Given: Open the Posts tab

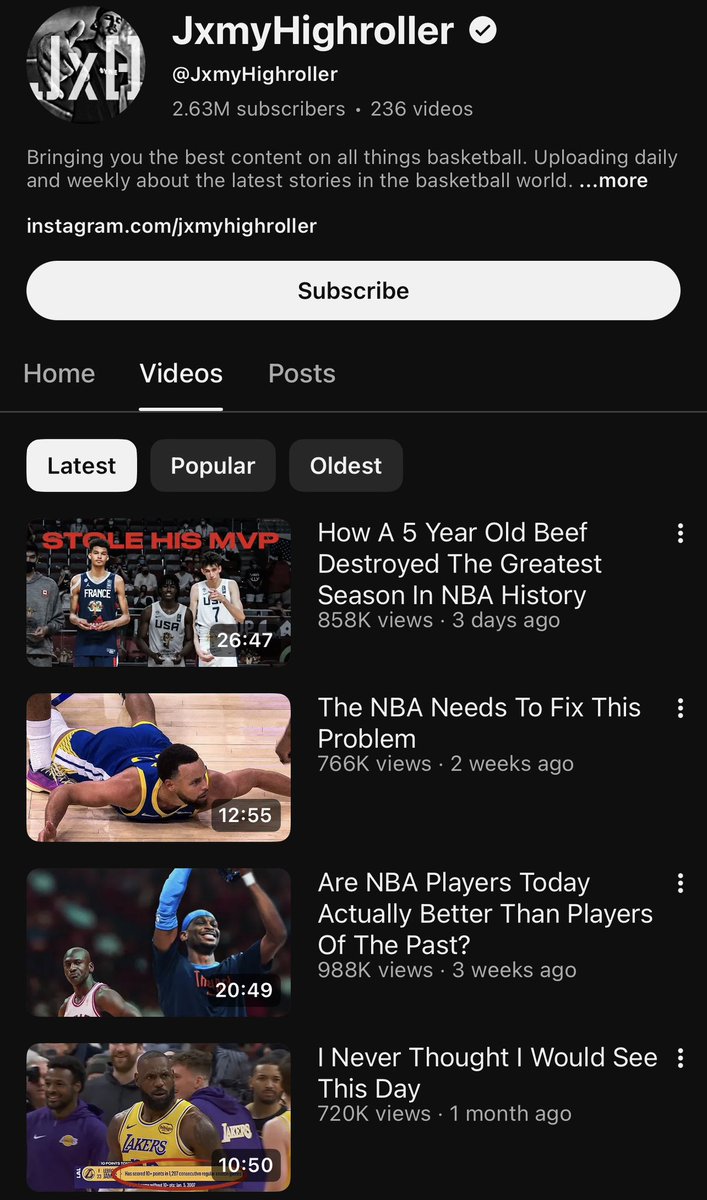Looking at the screenshot, I should tap(302, 374).
